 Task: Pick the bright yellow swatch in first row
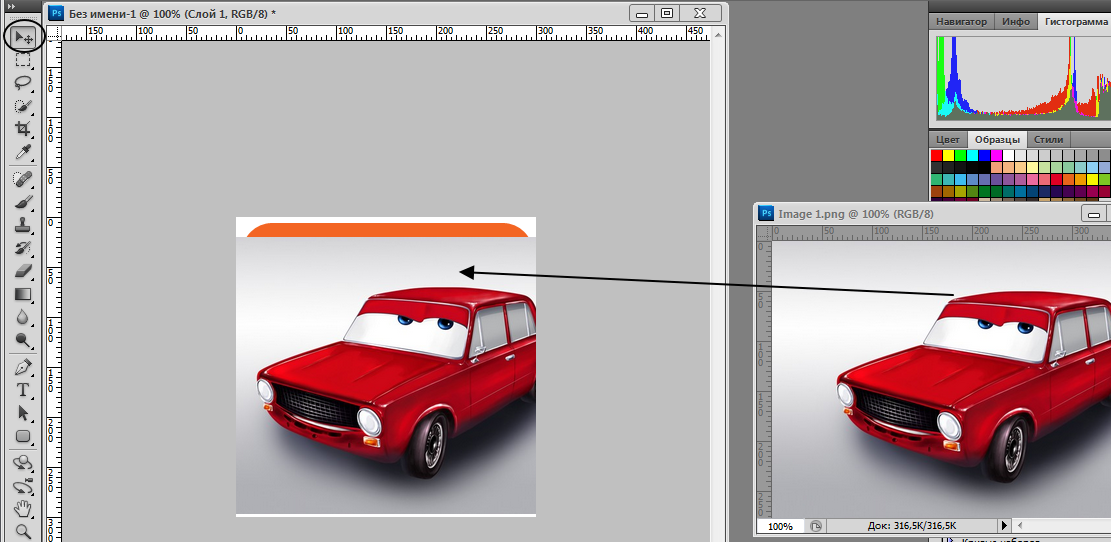948,155
